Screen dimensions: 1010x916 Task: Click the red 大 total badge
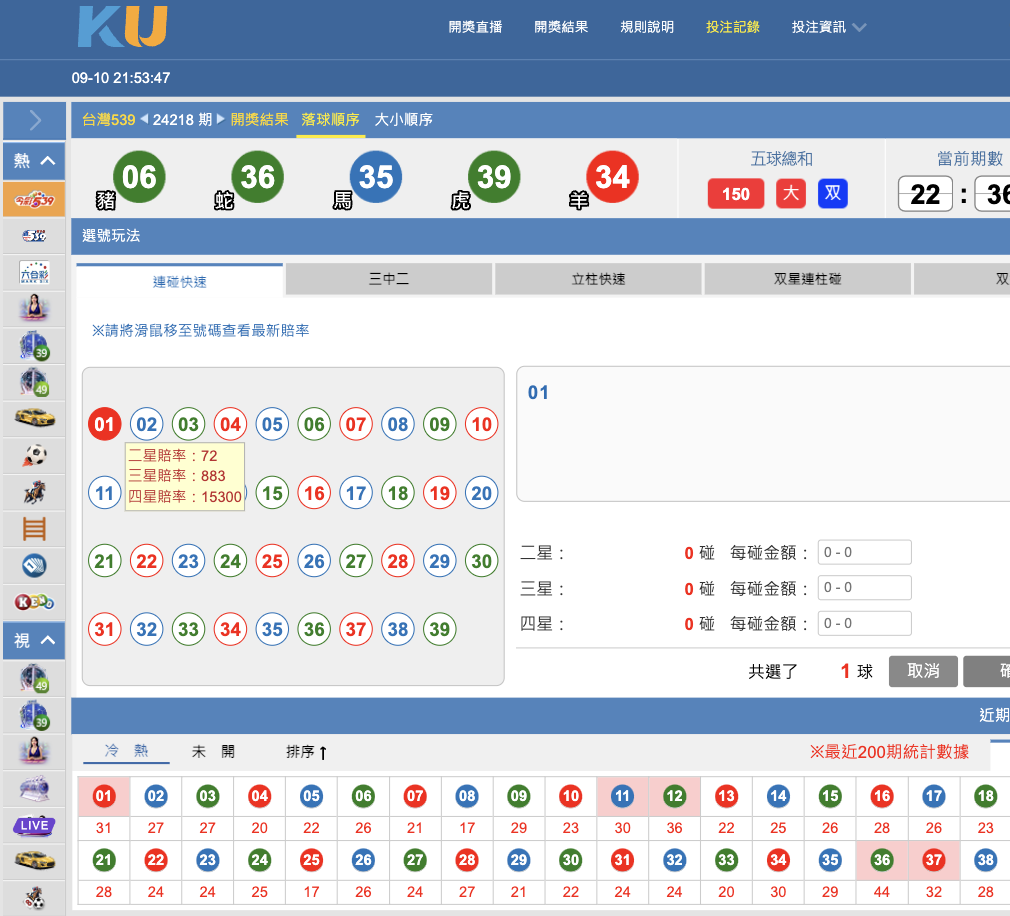[x=791, y=193]
